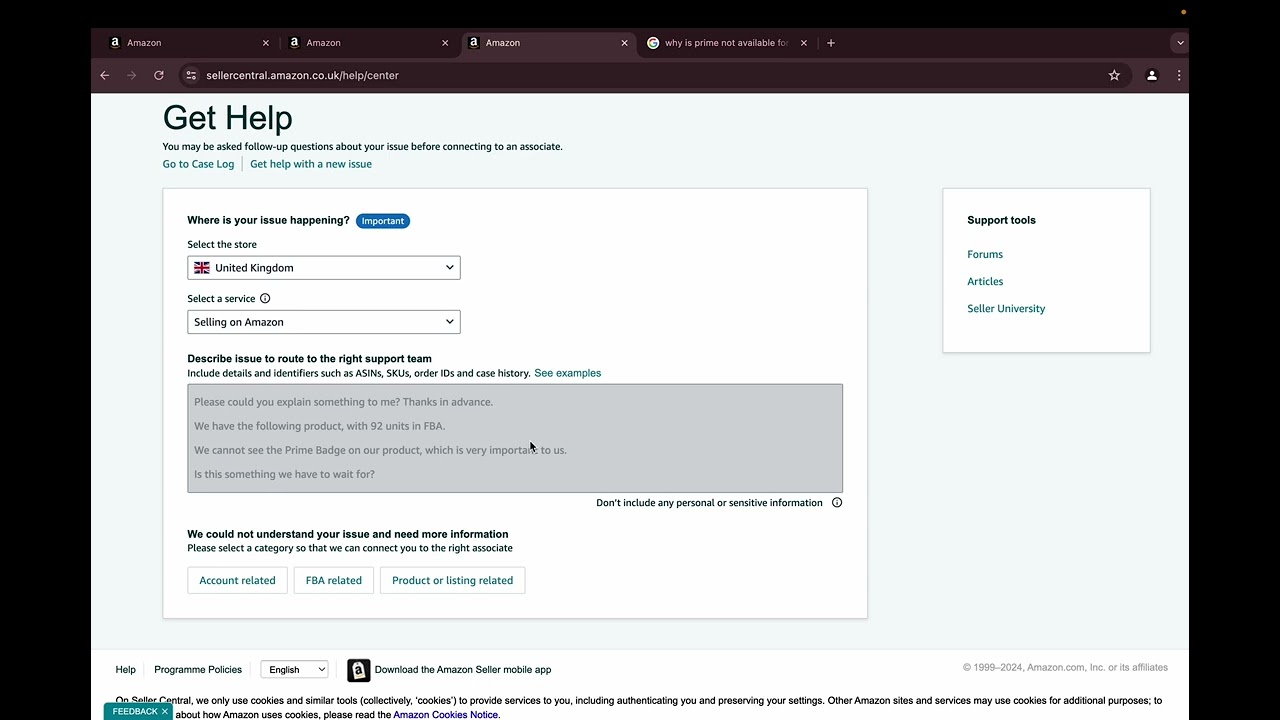Open Articles in Support tools
The height and width of the screenshot is (720, 1280).
(x=985, y=281)
